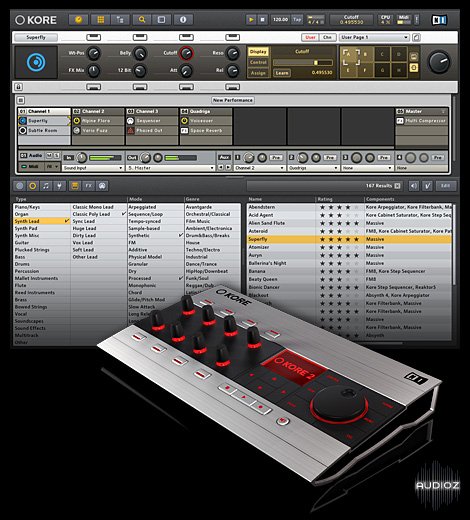Click the menu icon left of New Performance
The height and width of the screenshot is (520, 470).
[21, 100]
